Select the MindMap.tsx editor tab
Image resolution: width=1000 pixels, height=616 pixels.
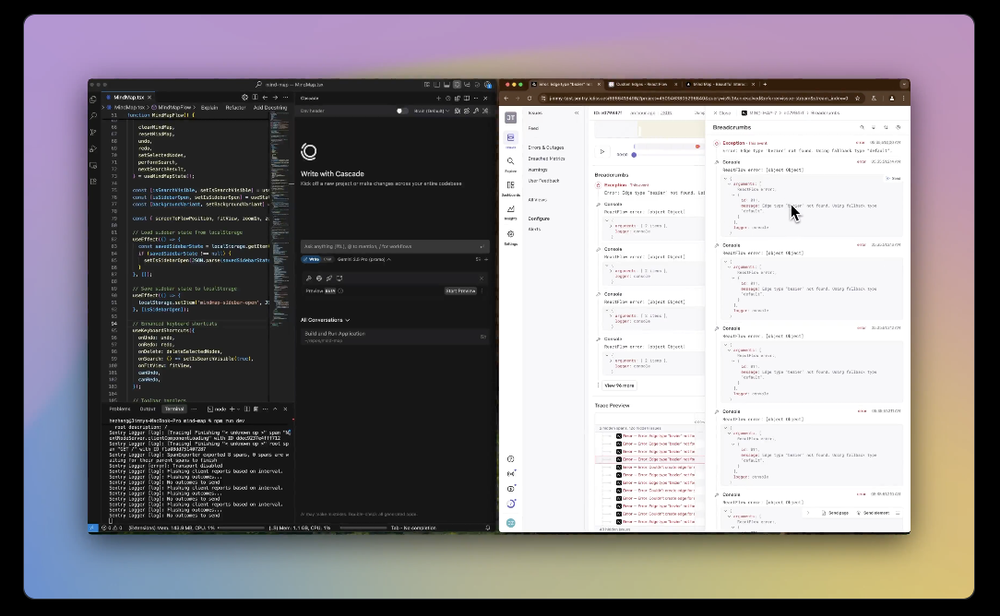click(128, 98)
